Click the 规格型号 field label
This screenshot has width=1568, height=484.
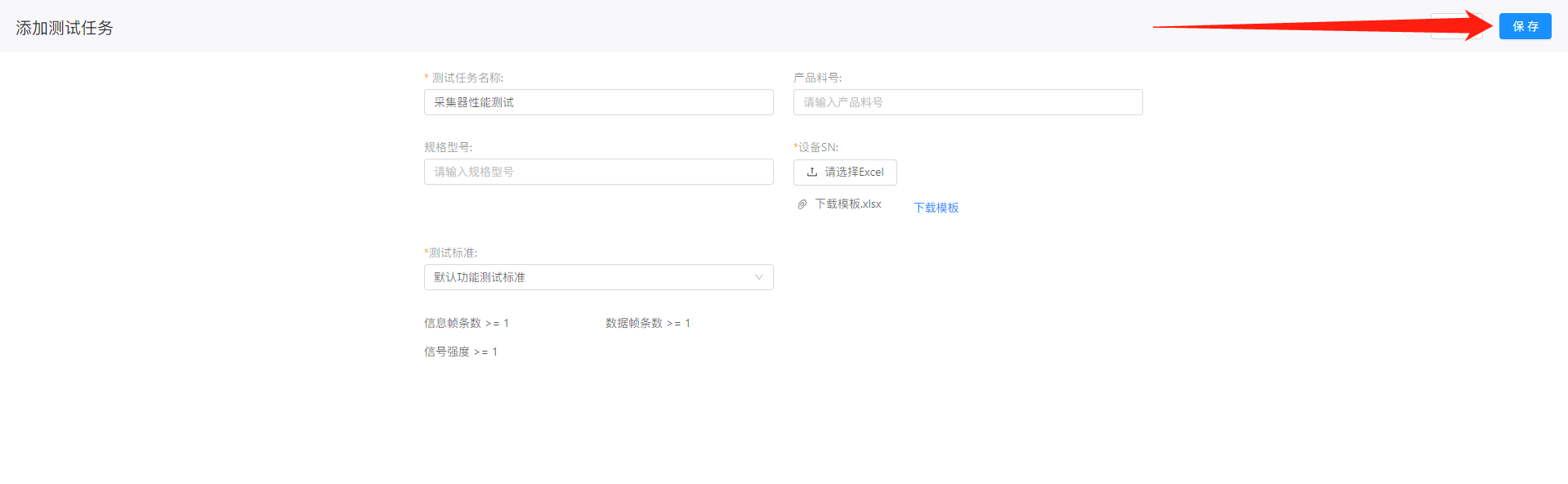(448, 147)
